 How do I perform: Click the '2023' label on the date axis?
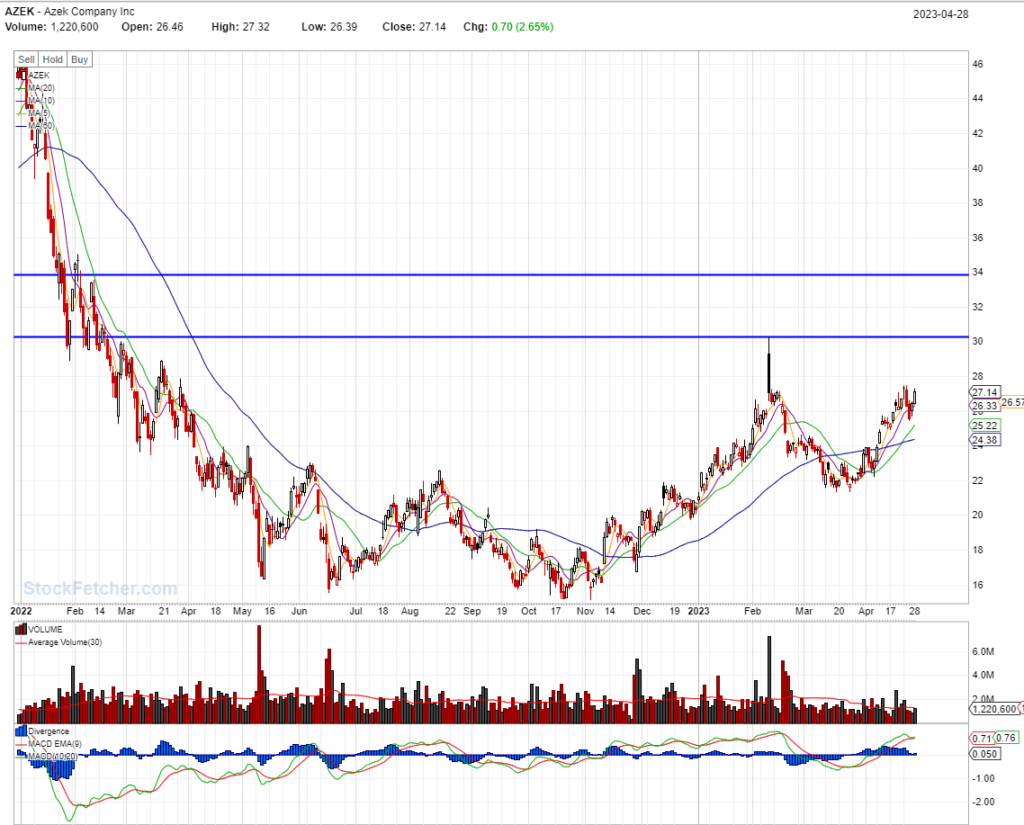(698, 611)
